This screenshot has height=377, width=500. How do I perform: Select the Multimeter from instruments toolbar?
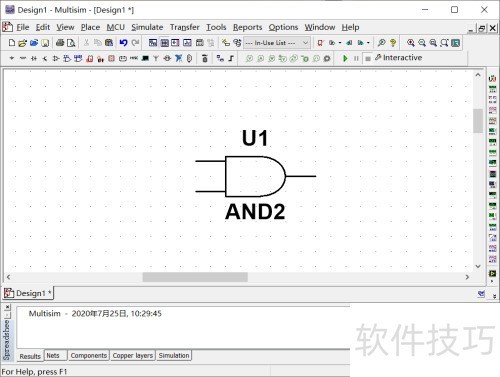tap(492, 79)
